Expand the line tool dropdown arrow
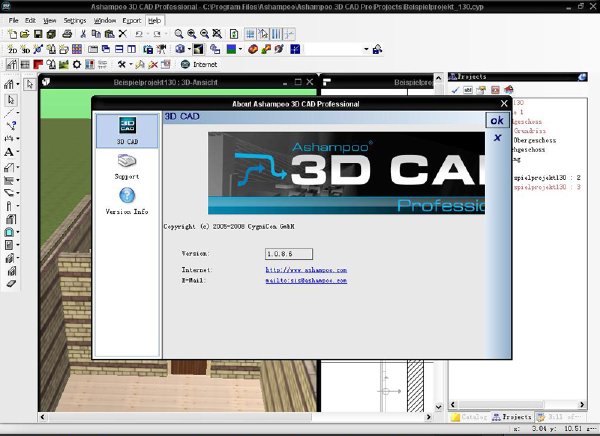 click(x=18, y=113)
